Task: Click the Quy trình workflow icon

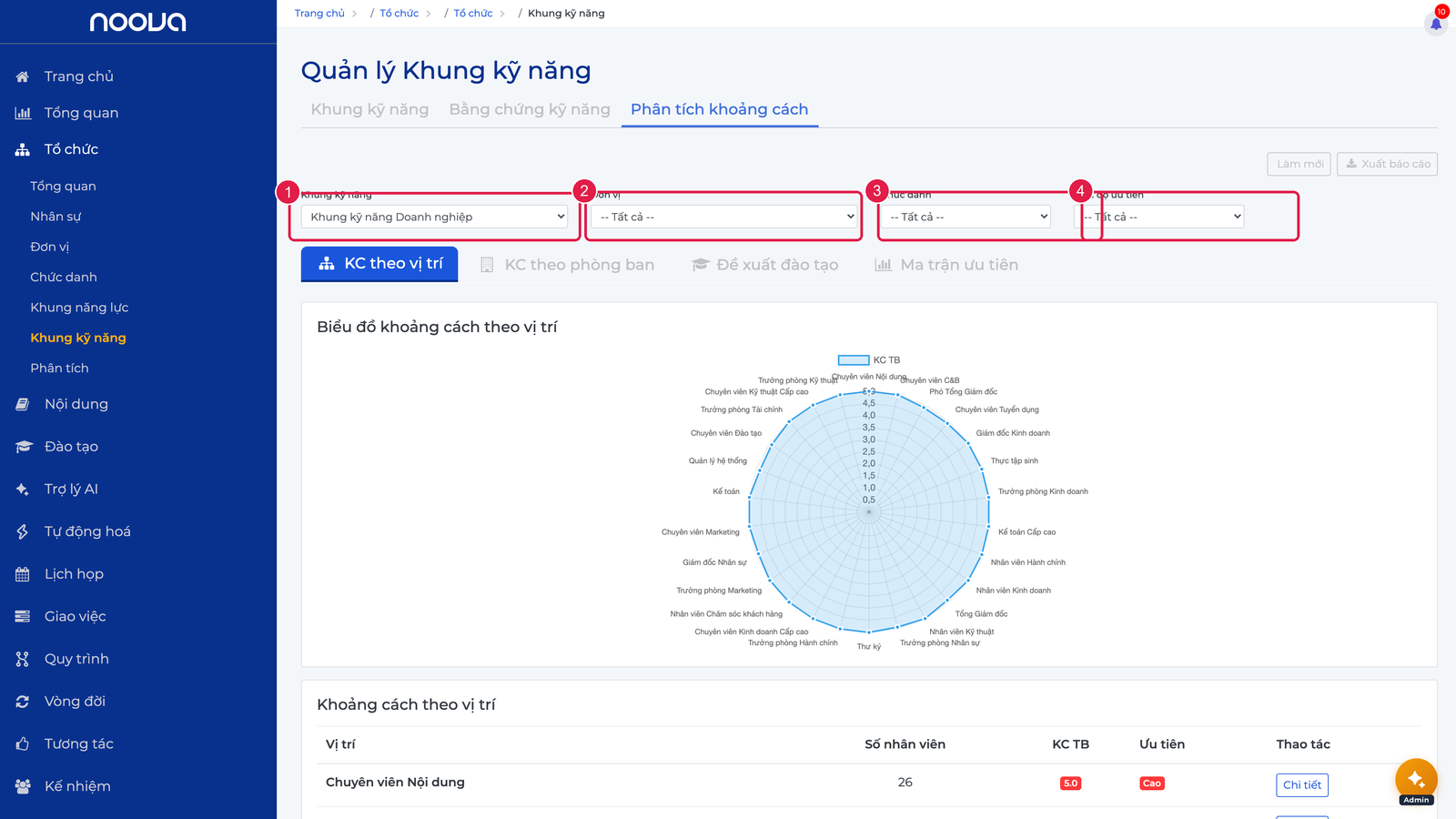Action: click(x=23, y=659)
